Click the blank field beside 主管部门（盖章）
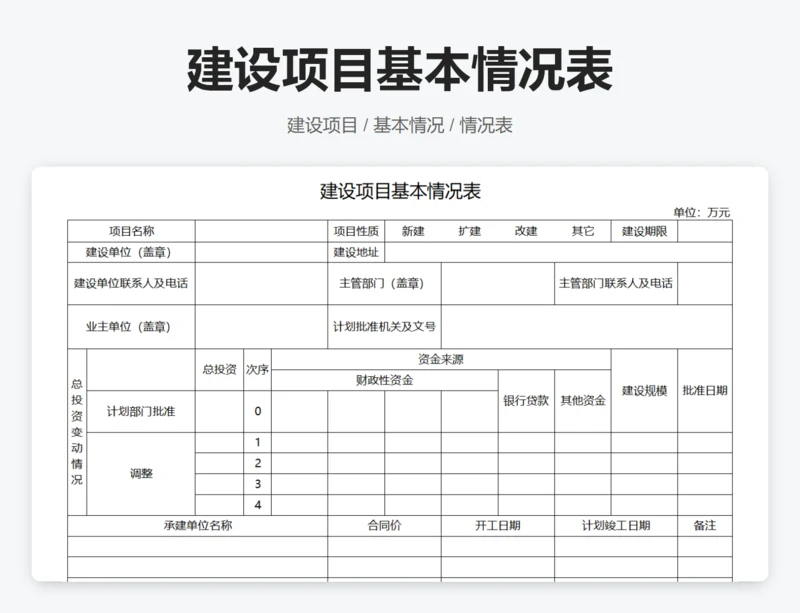Image resolution: width=800 pixels, height=613 pixels. pyautogui.click(x=497, y=284)
